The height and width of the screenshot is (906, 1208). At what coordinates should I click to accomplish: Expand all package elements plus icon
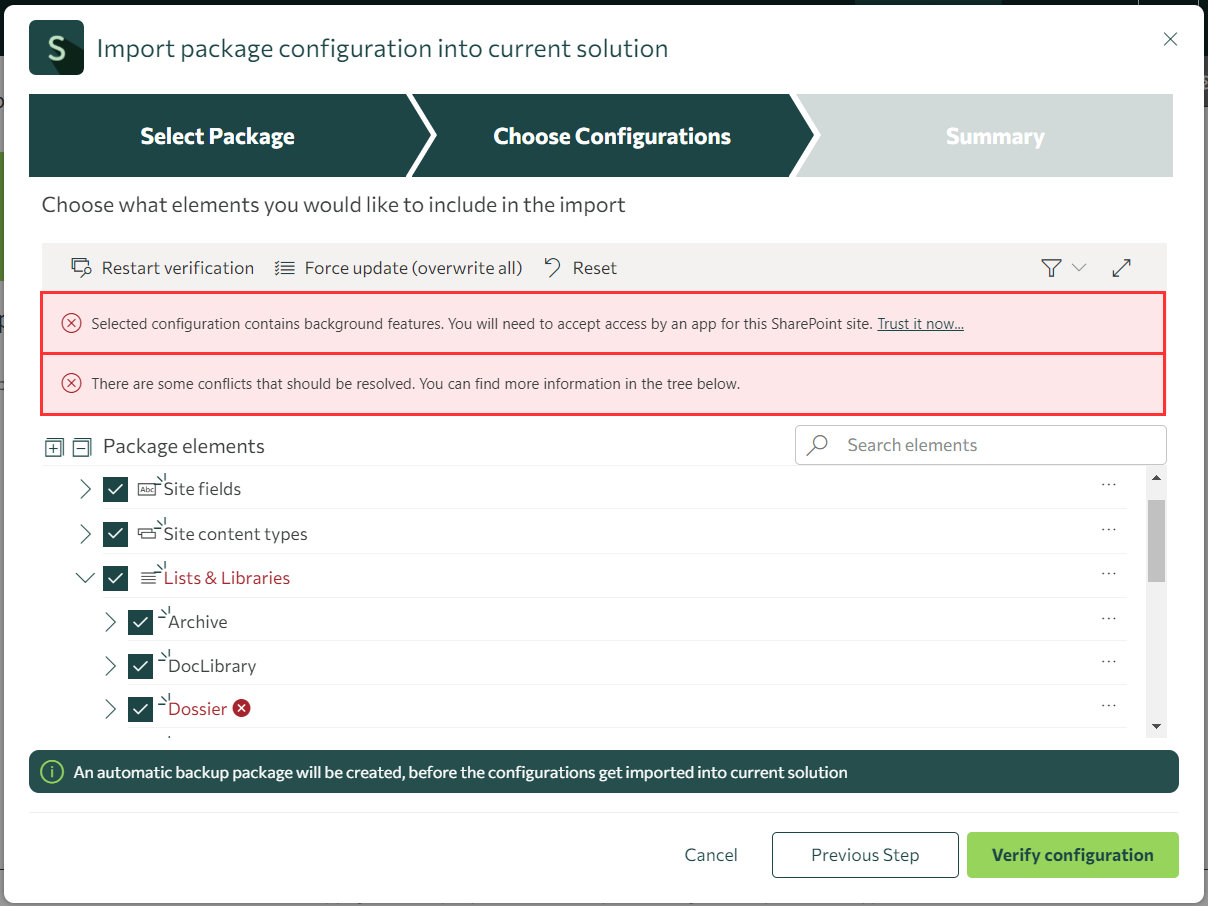click(54, 447)
